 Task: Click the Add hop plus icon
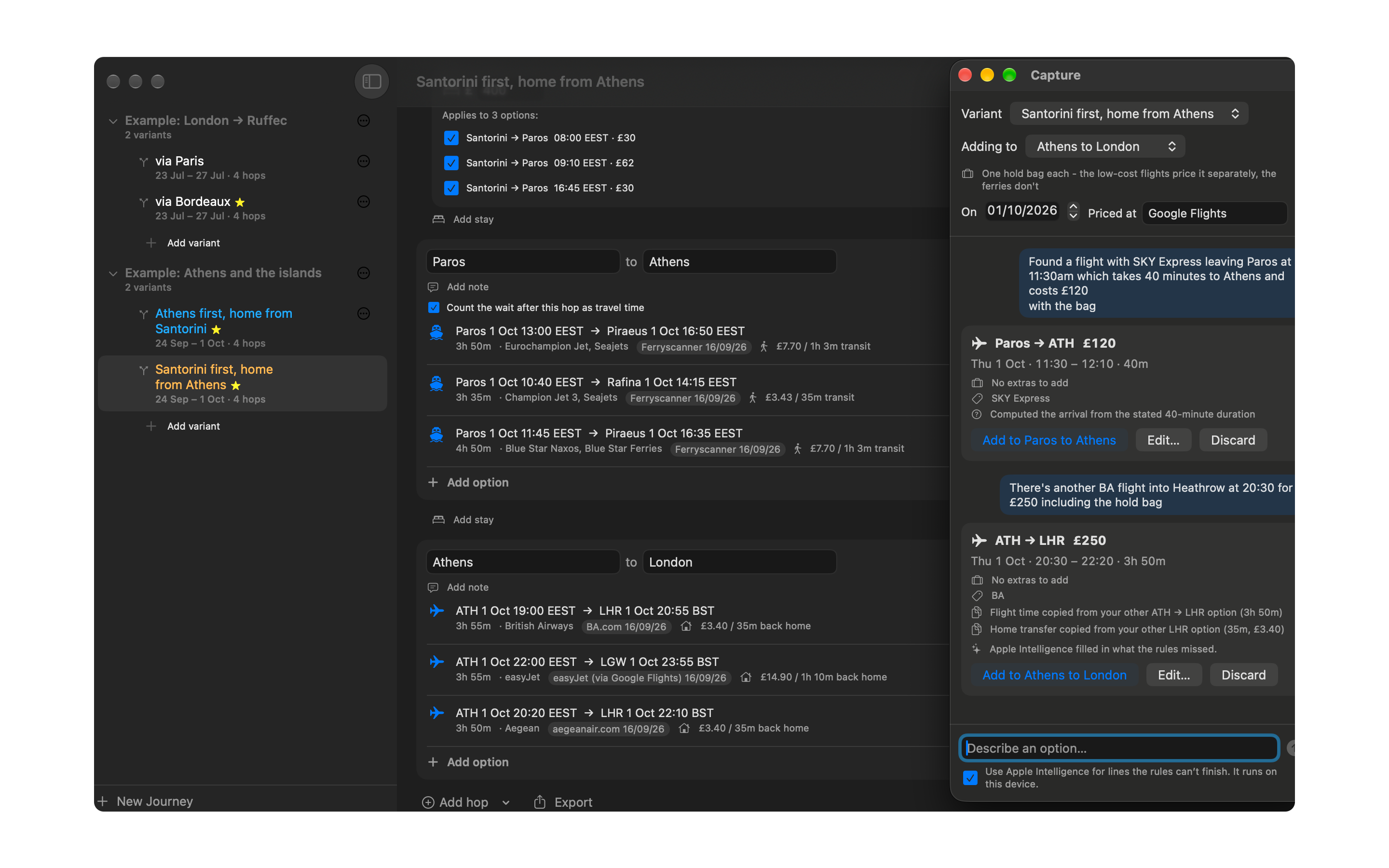tap(428, 802)
